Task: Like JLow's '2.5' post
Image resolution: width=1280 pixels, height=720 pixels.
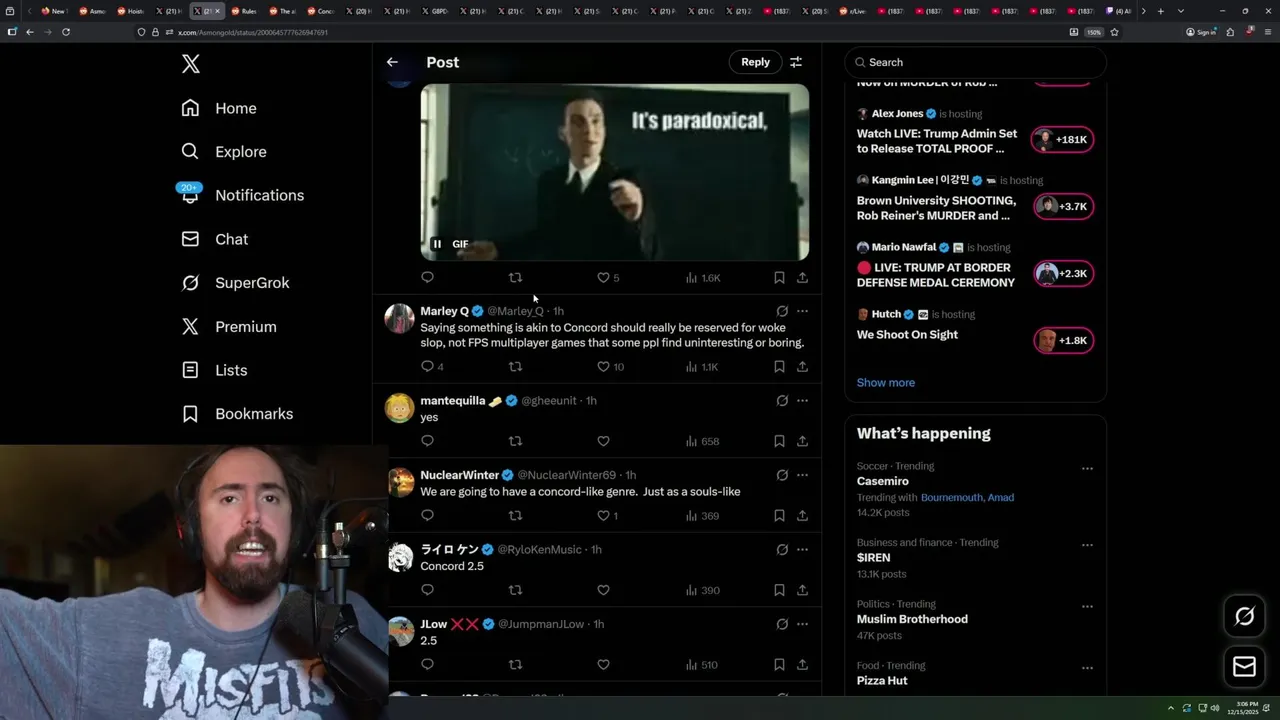Action: 603,664
